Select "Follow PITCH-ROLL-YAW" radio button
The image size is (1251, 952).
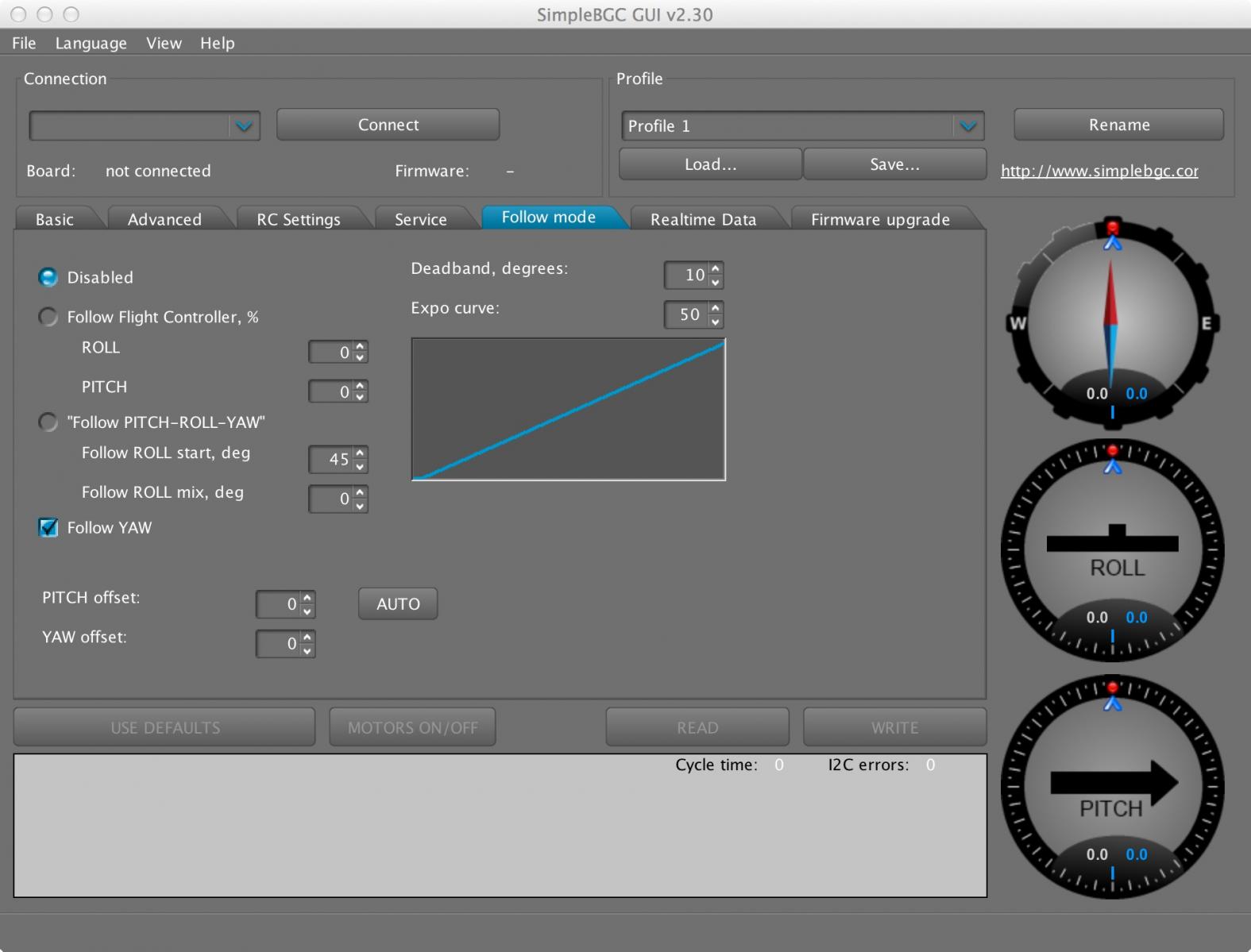click(48, 422)
